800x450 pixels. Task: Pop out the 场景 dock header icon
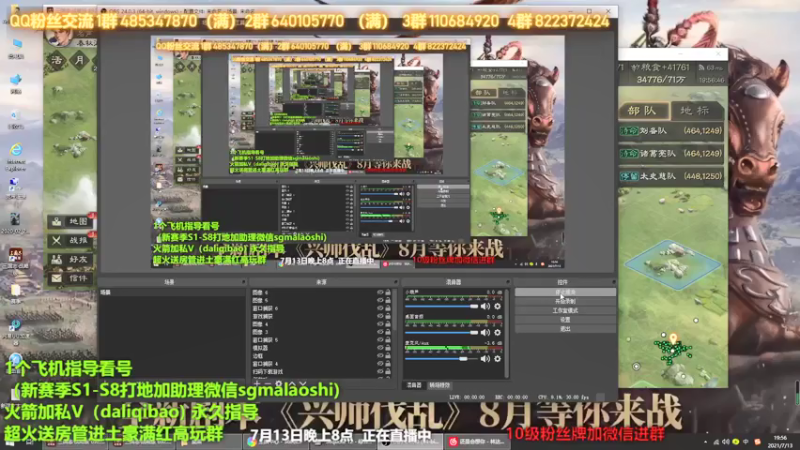coord(243,282)
